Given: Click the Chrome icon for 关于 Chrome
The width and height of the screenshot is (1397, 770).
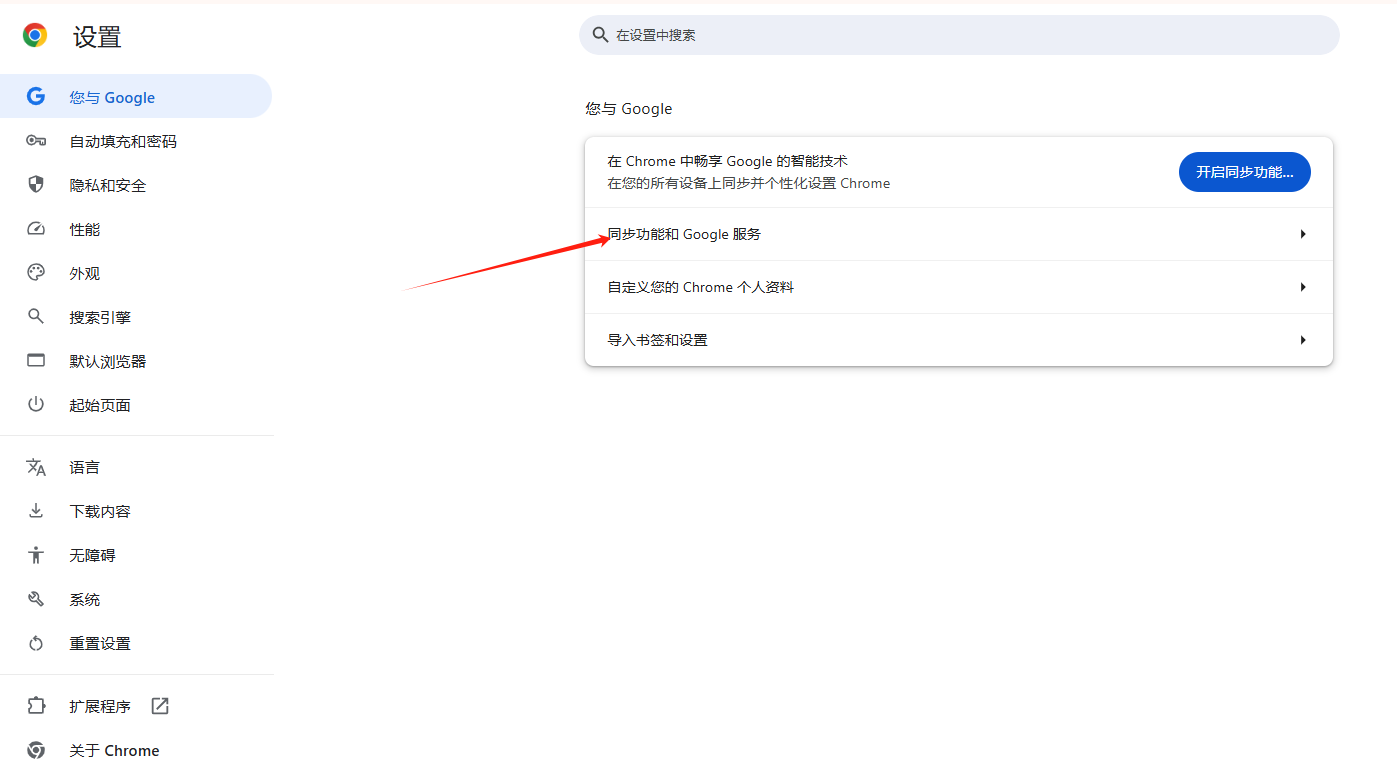Looking at the screenshot, I should pos(36,750).
